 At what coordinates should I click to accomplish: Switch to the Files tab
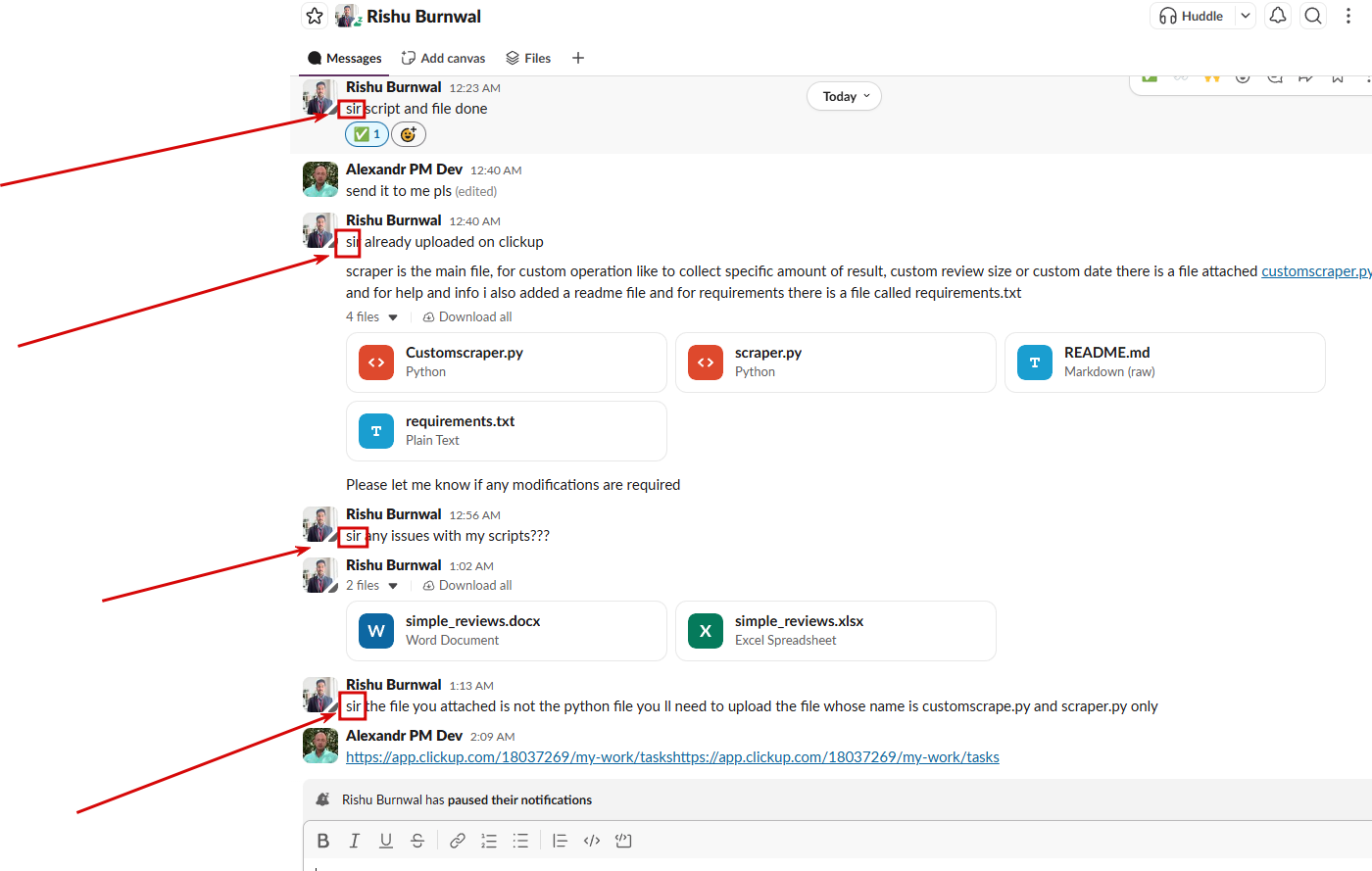(x=528, y=58)
